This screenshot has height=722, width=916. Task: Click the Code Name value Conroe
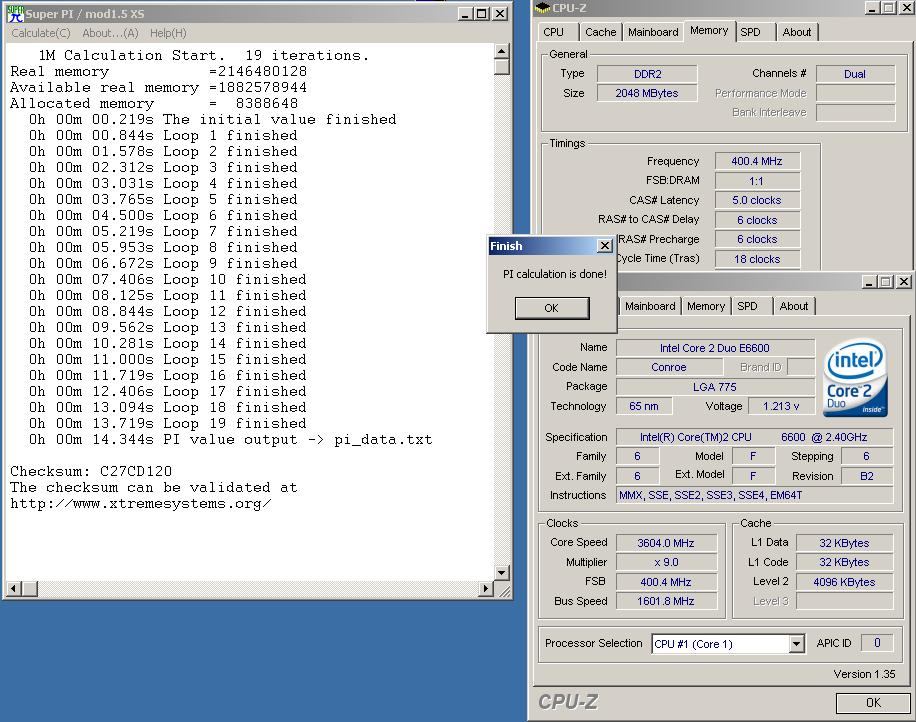click(669, 367)
